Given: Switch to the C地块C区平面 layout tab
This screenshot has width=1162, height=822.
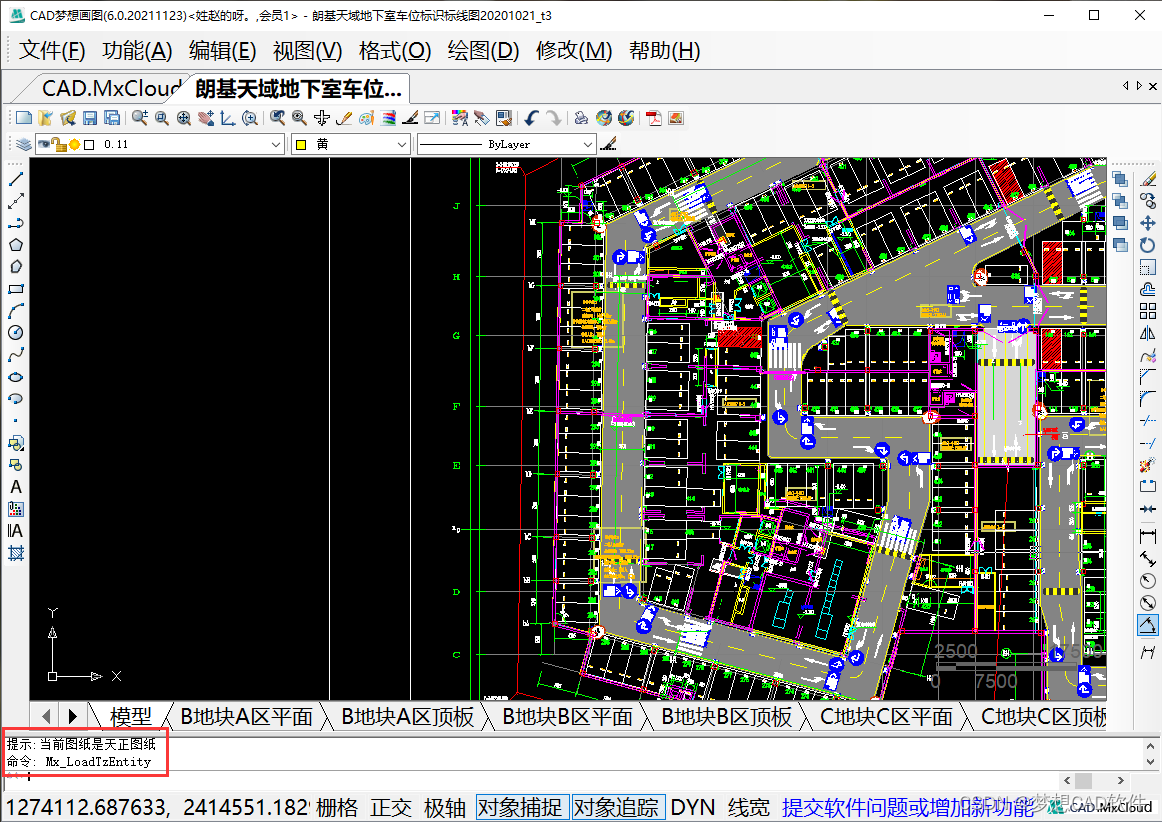Looking at the screenshot, I should [886, 717].
